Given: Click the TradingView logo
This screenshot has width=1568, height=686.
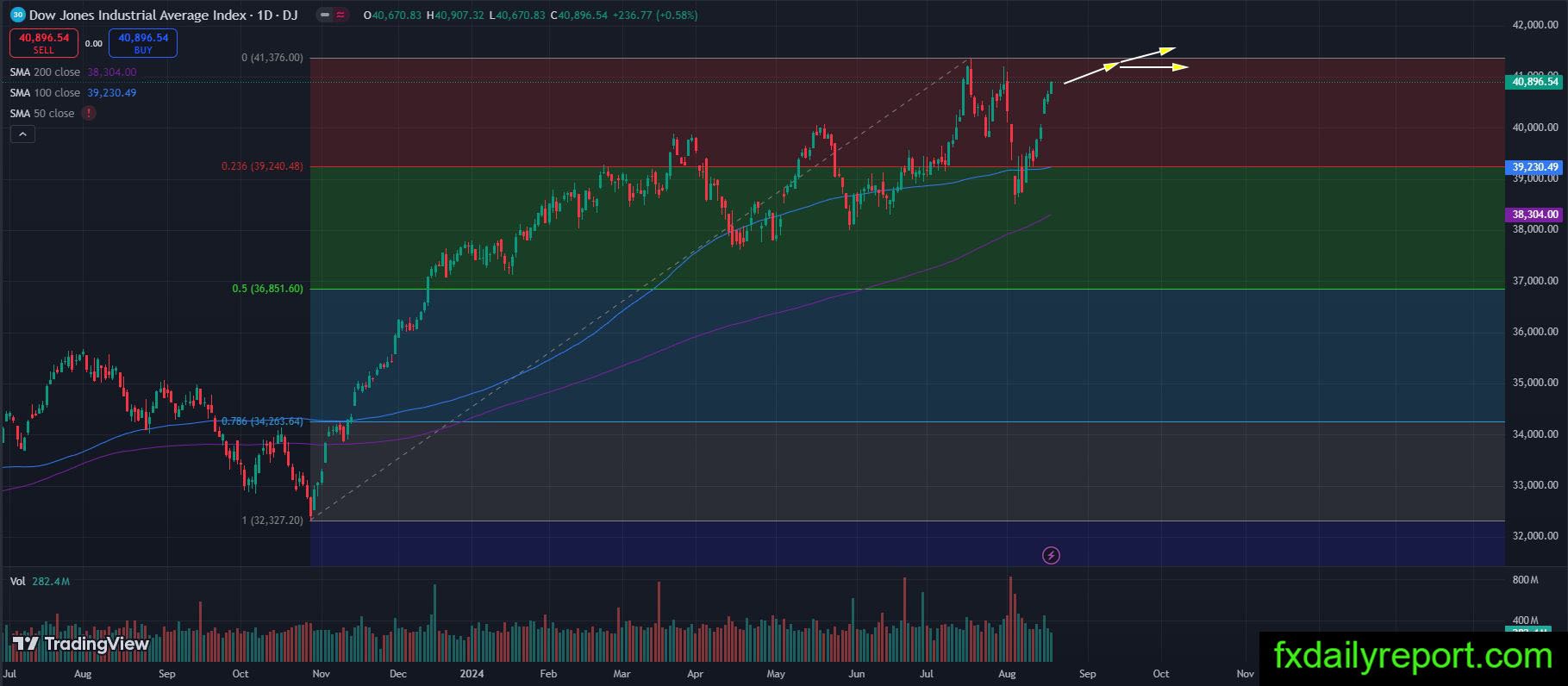Looking at the screenshot, I should click(x=81, y=644).
